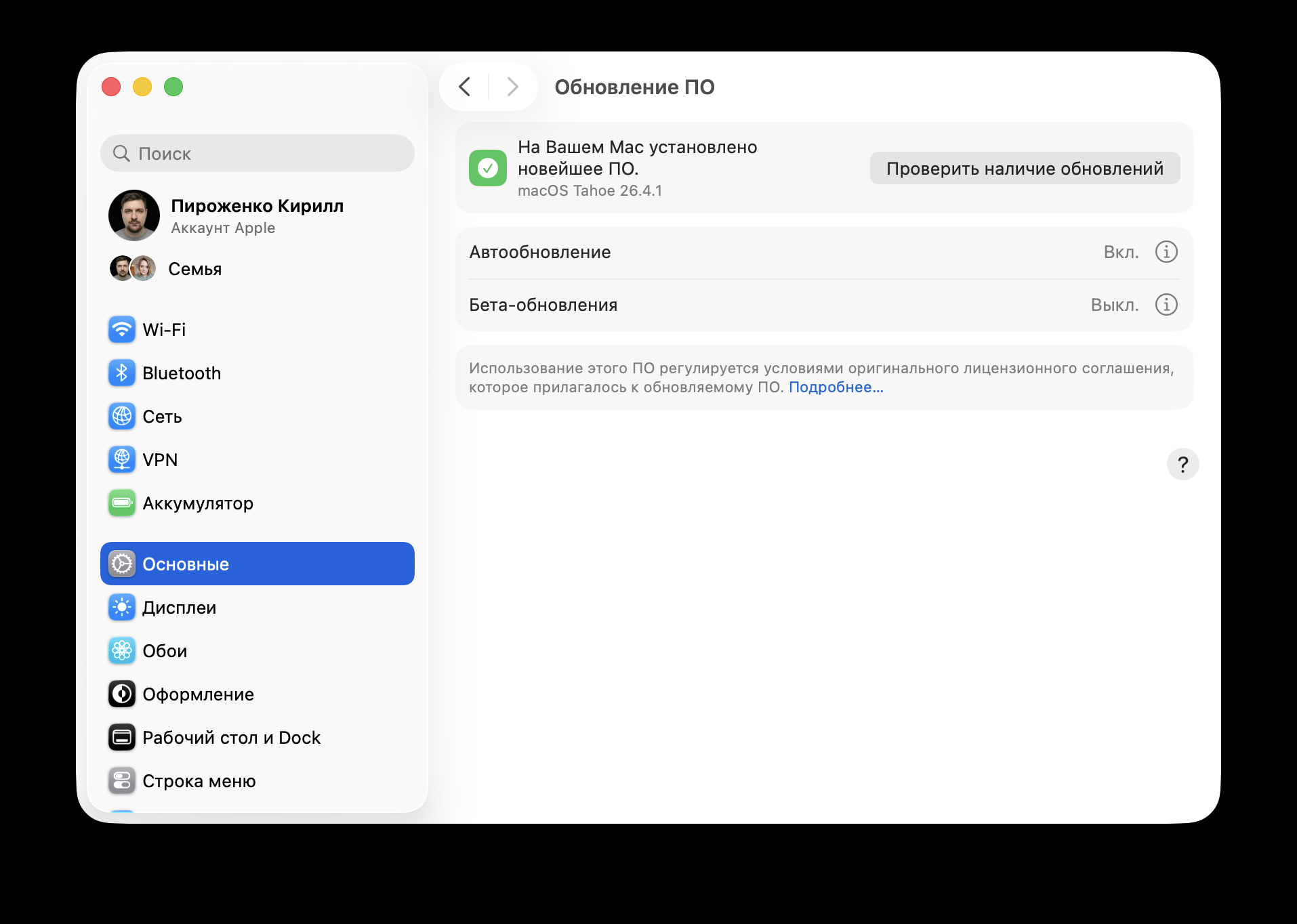Viewport: 1297px width, 924px height.
Task: Click the search field Поиск
Action: (x=257, y=153)
